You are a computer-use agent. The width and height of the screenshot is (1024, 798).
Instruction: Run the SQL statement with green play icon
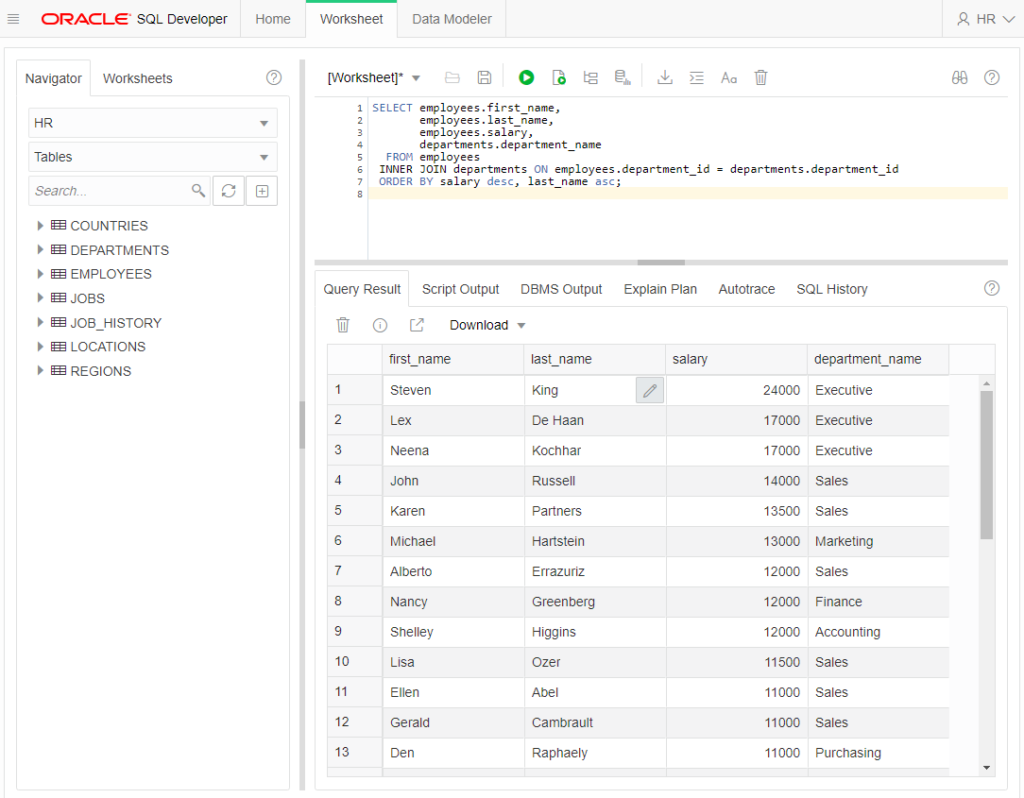[526, 78]
